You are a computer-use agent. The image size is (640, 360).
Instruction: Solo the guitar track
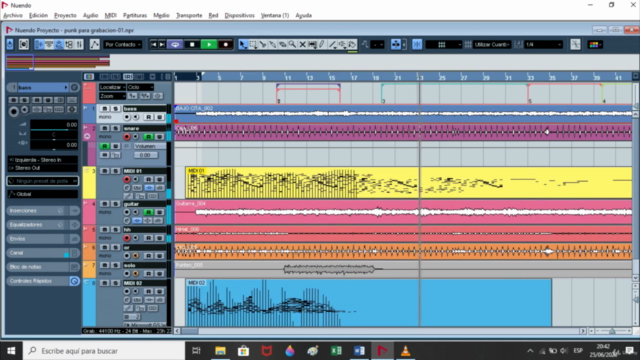(x=116, y=204)
